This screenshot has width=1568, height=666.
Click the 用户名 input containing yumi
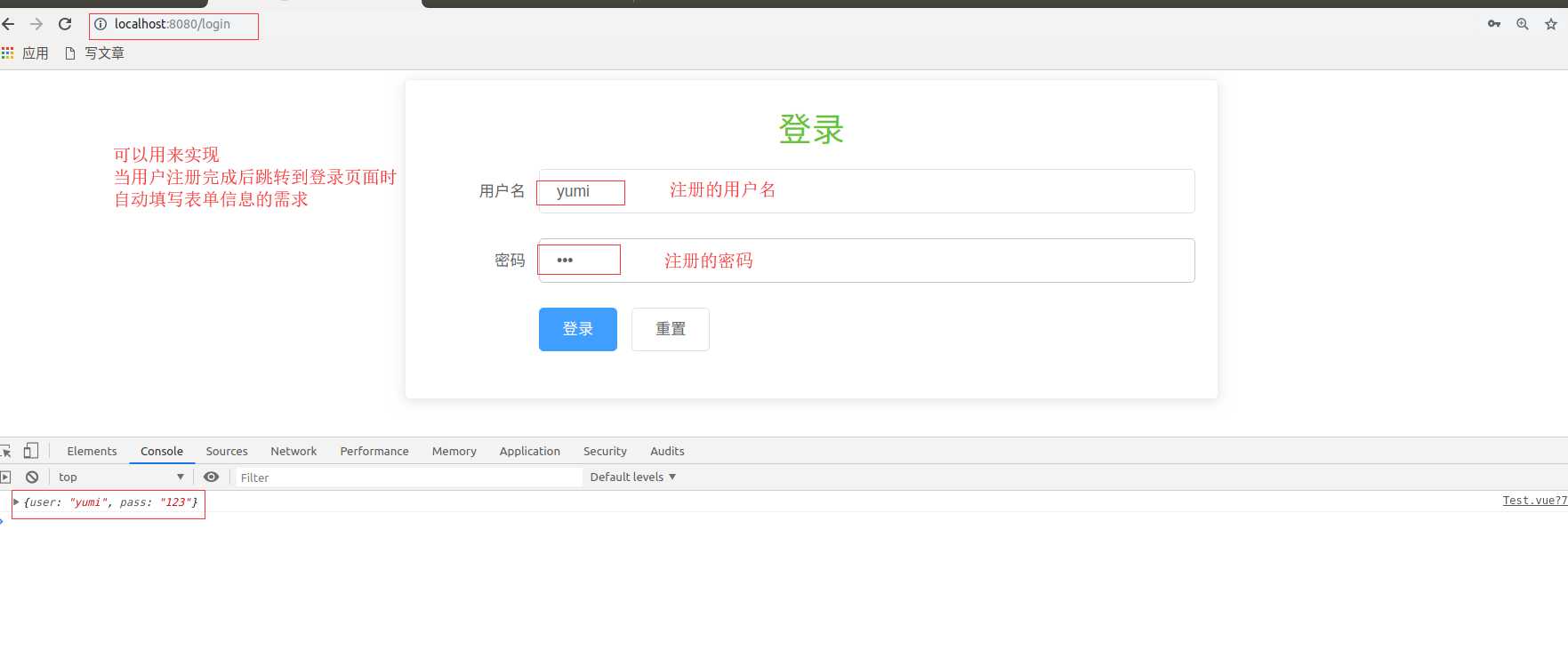coord(866,191)
